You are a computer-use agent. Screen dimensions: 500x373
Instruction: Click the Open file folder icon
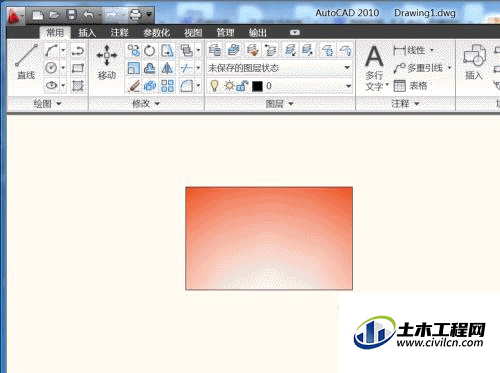(x=54, y=15)
